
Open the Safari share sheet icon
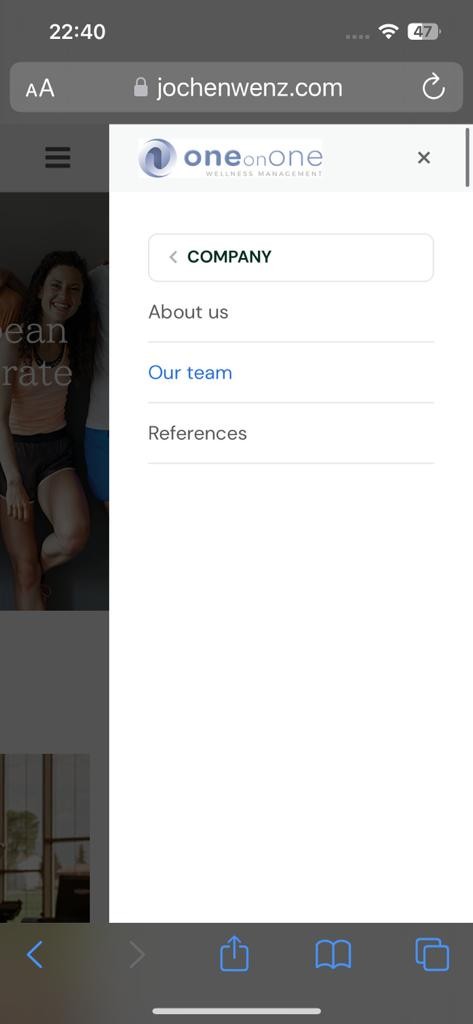[x=234, y=953]
